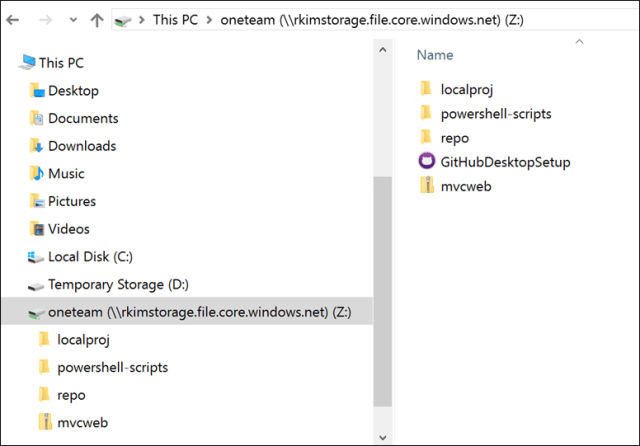Go back with the Back arrow
The image size is (640, 446).
coord(13,20)
